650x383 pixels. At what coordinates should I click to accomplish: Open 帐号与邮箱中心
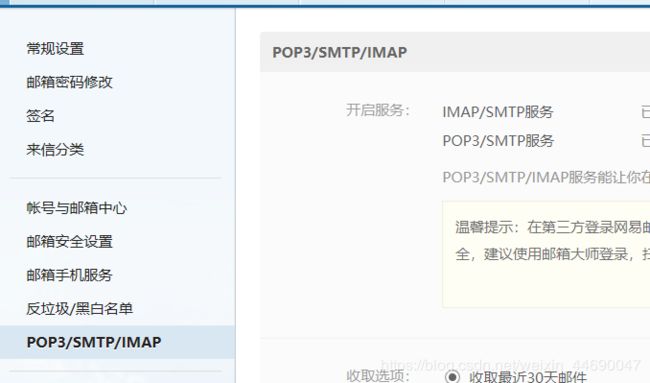coord(77,208)
